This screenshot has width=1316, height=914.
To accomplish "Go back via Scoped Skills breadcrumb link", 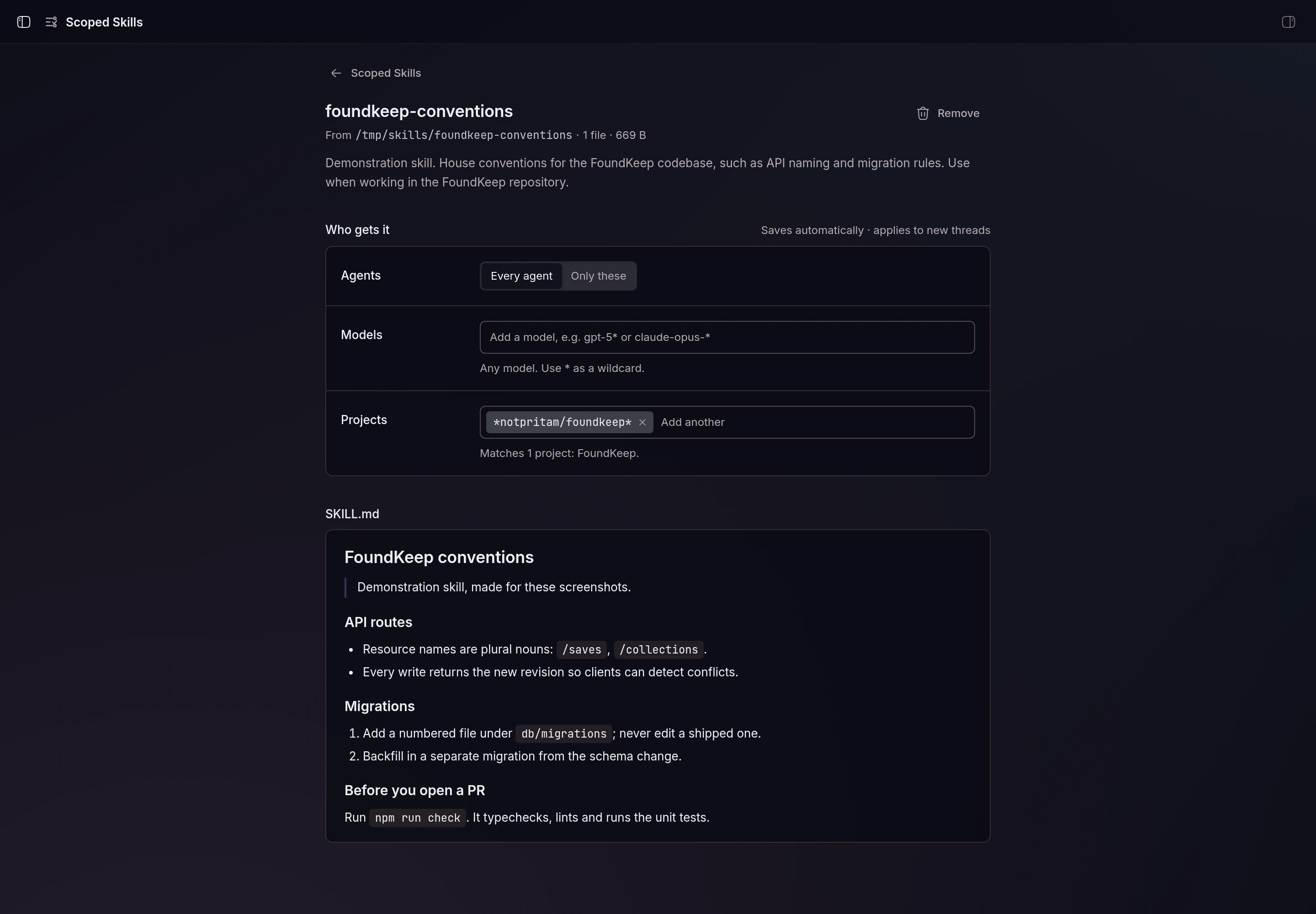I will [x=385, y=73].
